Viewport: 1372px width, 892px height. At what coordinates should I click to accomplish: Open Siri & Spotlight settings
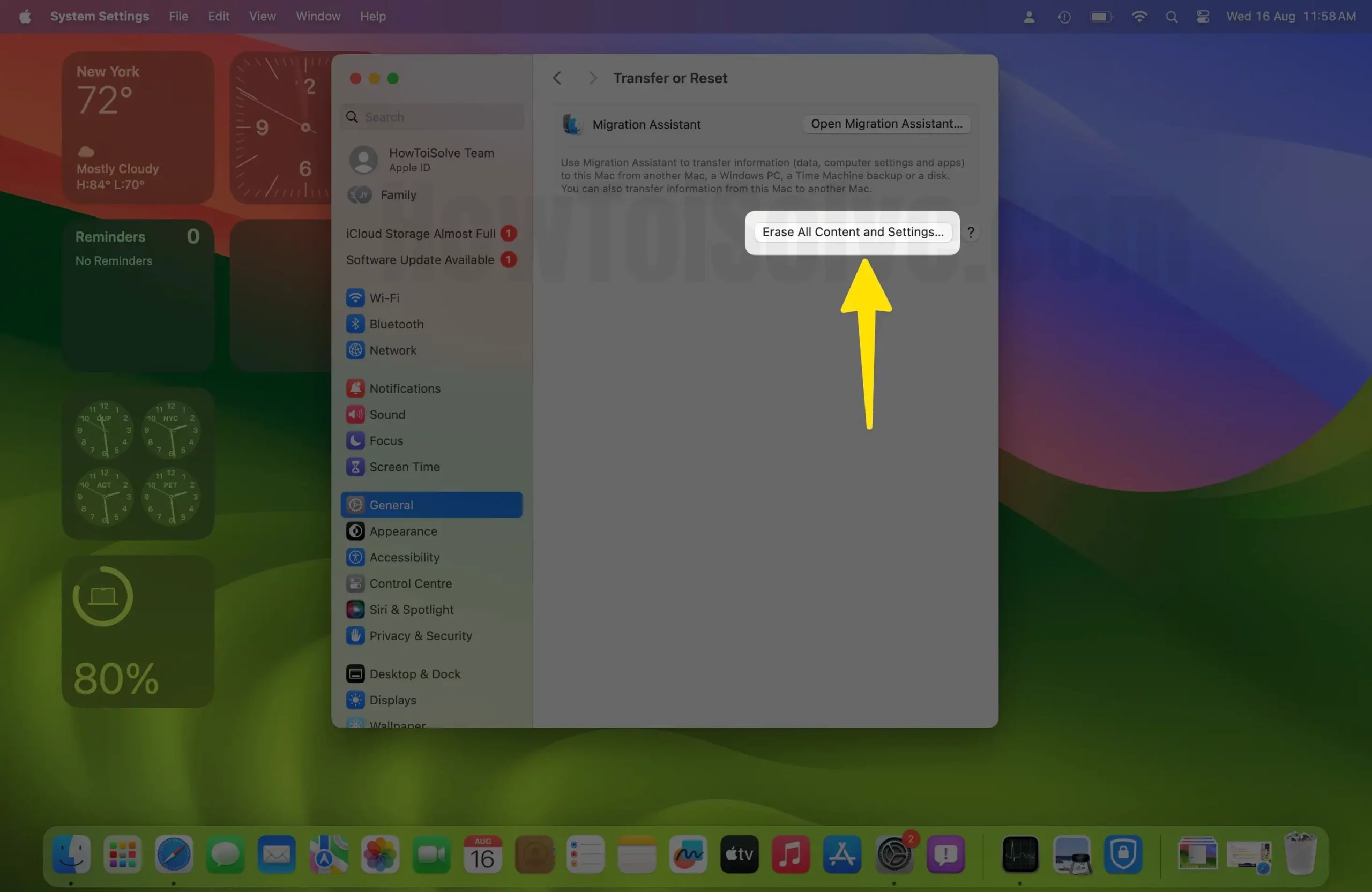click(411, 609)
